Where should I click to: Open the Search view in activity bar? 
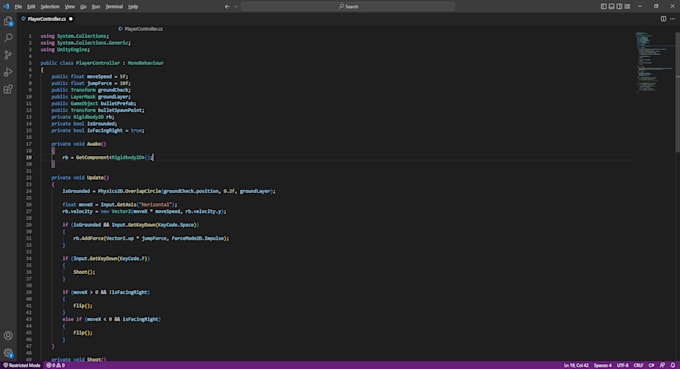(x=8, y=38)
